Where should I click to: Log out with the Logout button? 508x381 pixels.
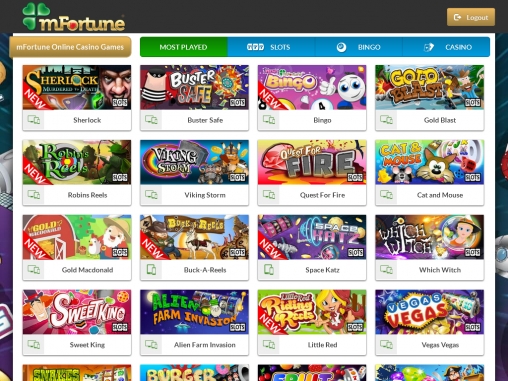[x=471, y=17]
